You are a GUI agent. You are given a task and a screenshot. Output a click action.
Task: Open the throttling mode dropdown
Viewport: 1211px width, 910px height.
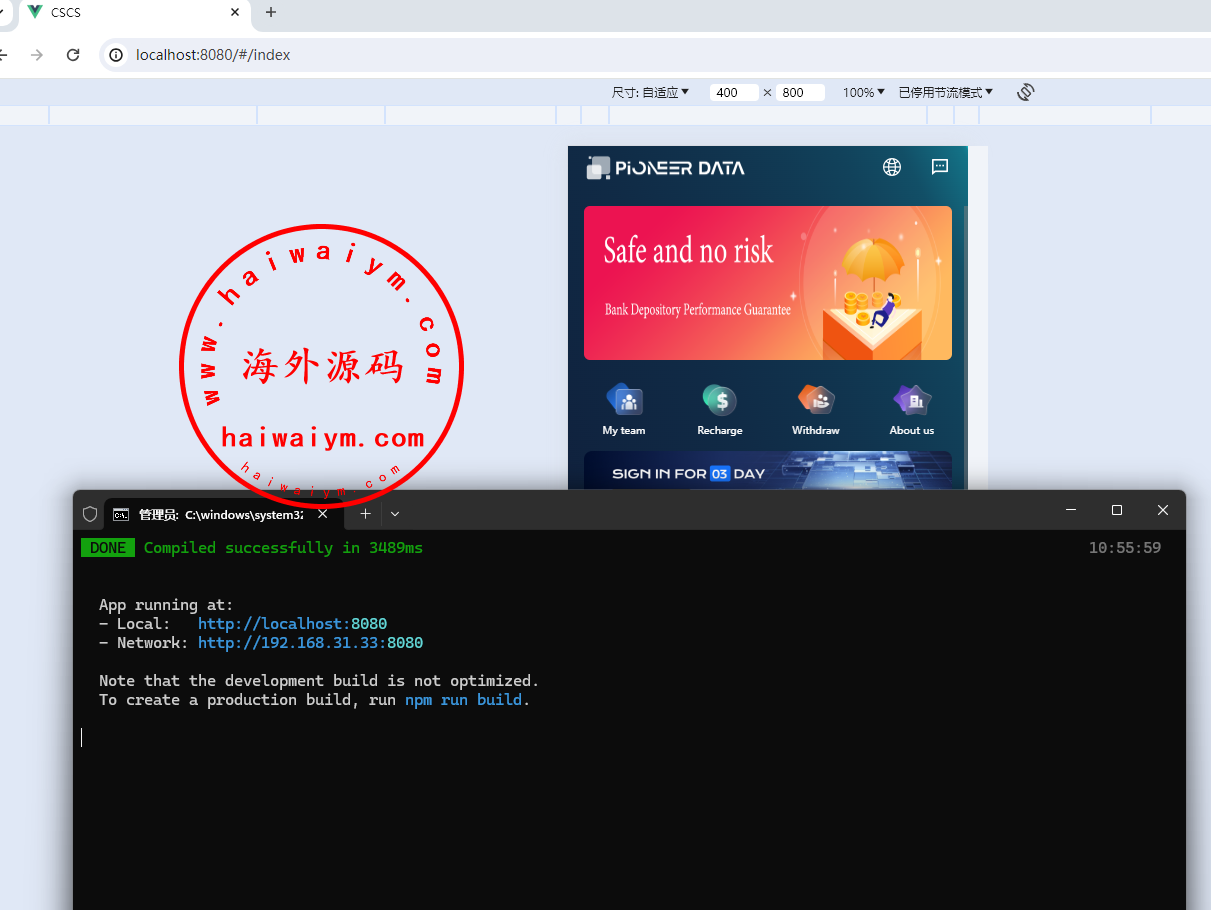coord(945,92)
